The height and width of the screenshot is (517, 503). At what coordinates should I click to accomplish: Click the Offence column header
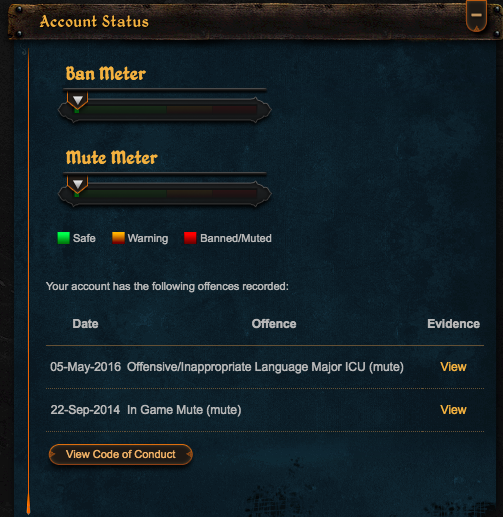pyautogui.click(x=274, y=324)
